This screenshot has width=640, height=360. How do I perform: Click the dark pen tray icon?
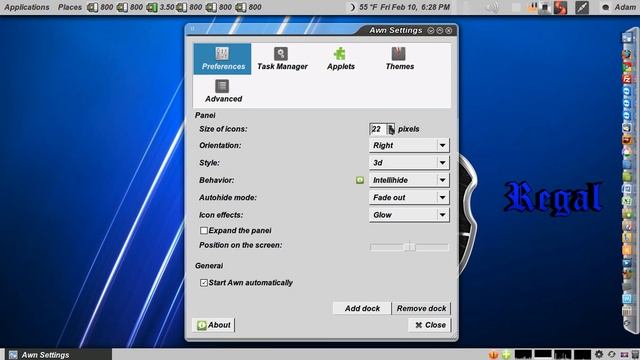click(x=582, y=7)
